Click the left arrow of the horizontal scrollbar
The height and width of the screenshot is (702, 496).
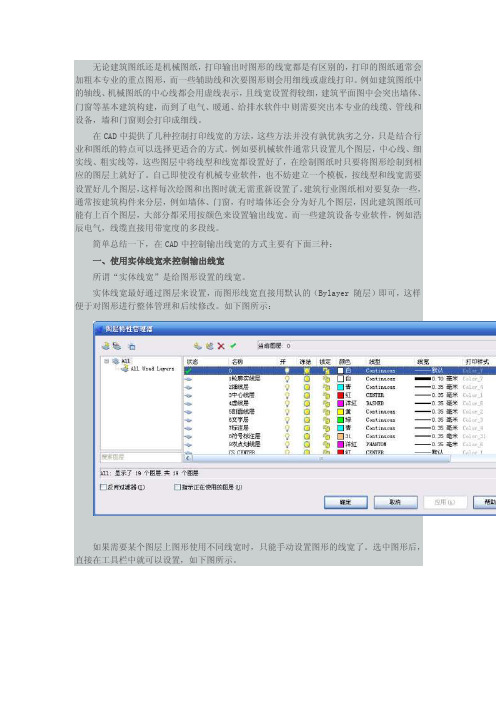(188, 458)
